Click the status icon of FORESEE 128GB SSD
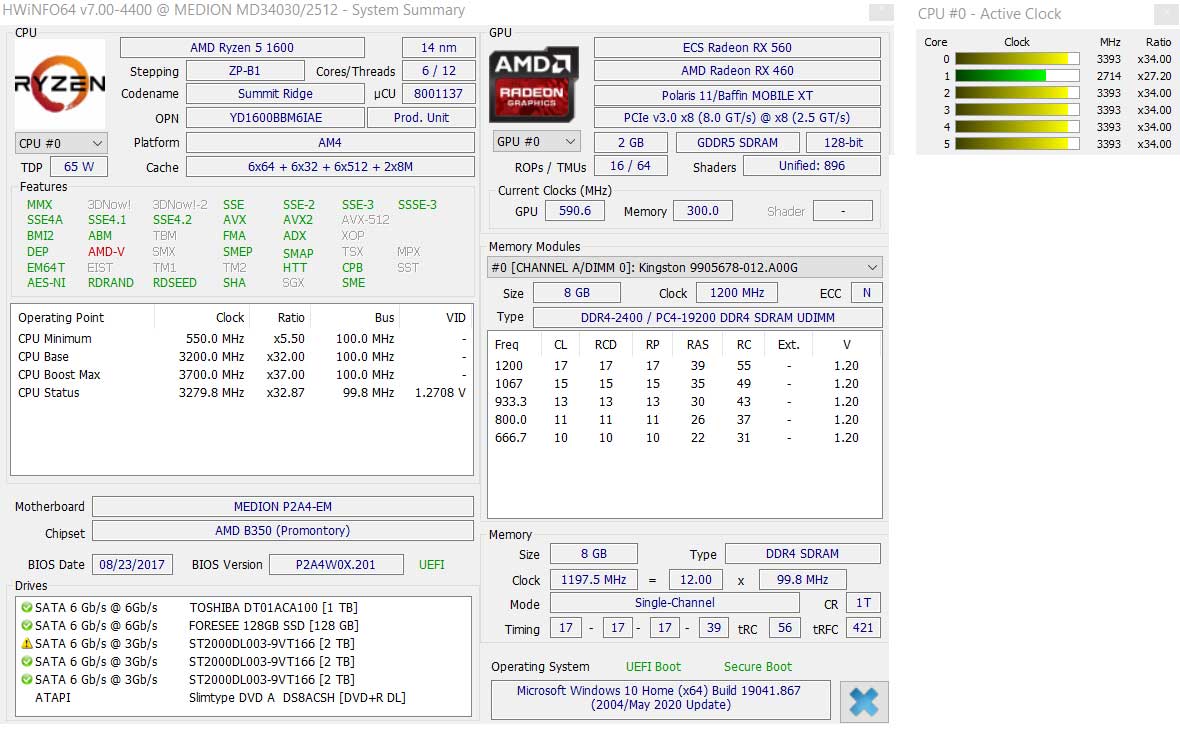The image size is (1180, 733). pyautogui.click(x=26, y=625)
